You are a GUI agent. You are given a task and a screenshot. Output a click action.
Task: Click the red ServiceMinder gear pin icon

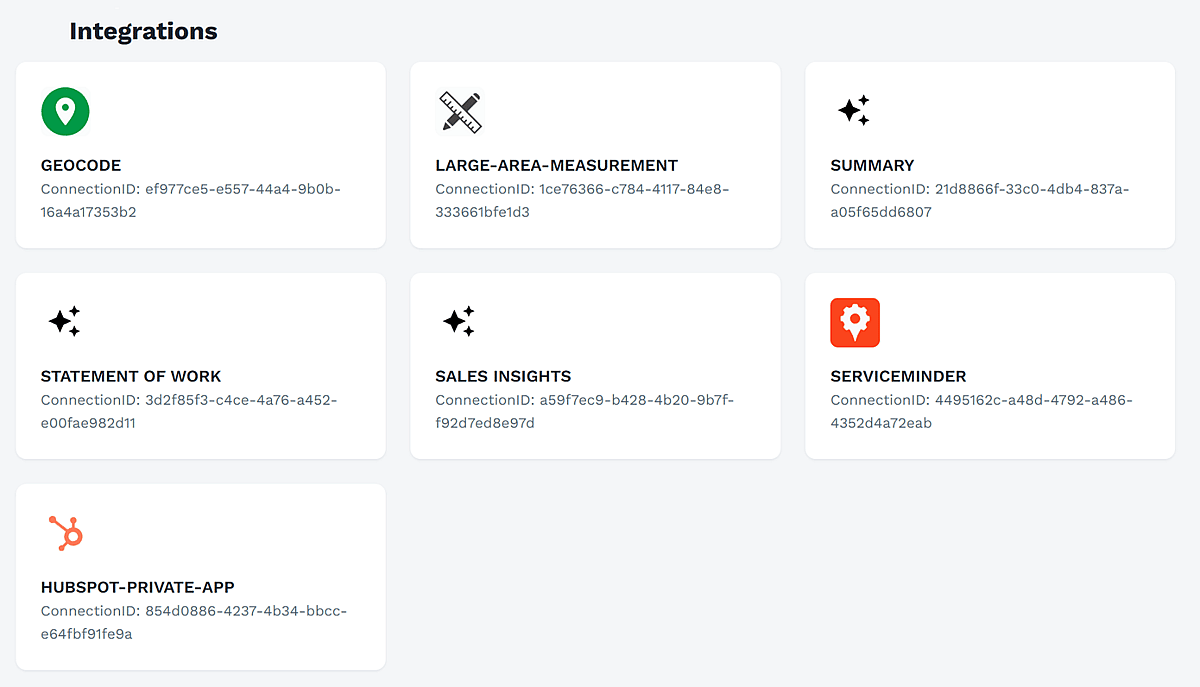tap(855, 322)
